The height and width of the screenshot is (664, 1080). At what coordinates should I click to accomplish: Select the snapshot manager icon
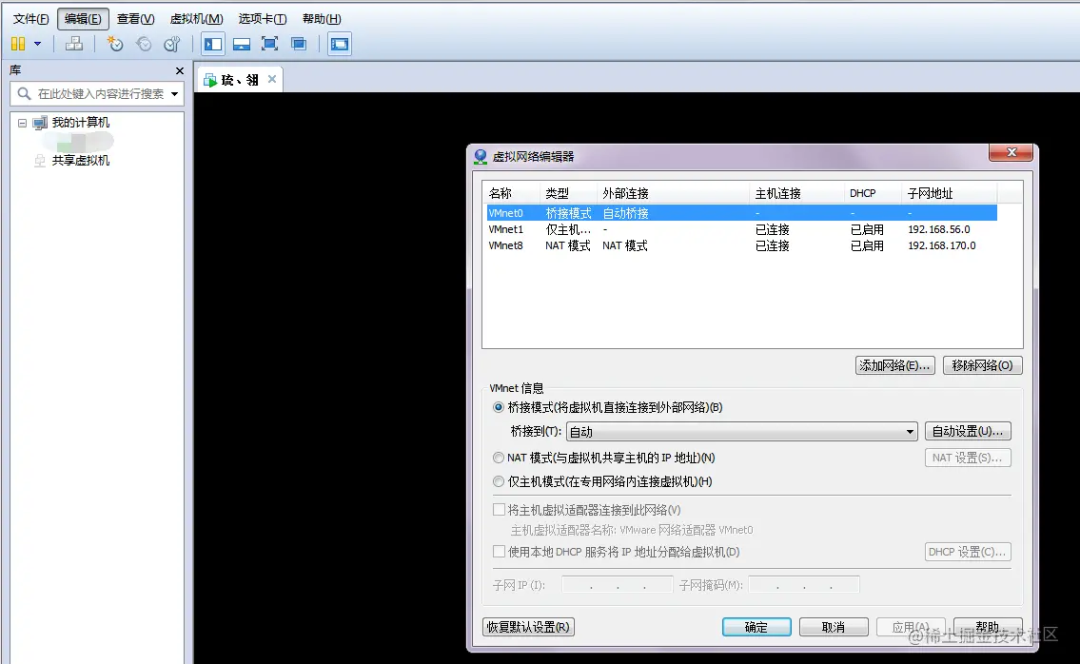pyautogui.click(x=171, y=44)
